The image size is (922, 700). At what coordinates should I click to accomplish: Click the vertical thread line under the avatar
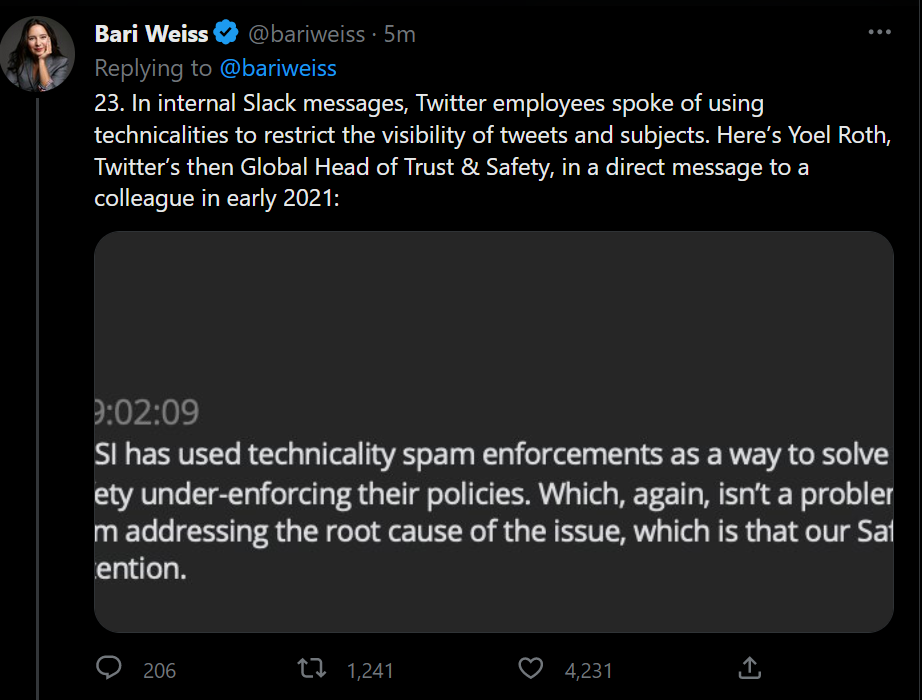[38, 400]
